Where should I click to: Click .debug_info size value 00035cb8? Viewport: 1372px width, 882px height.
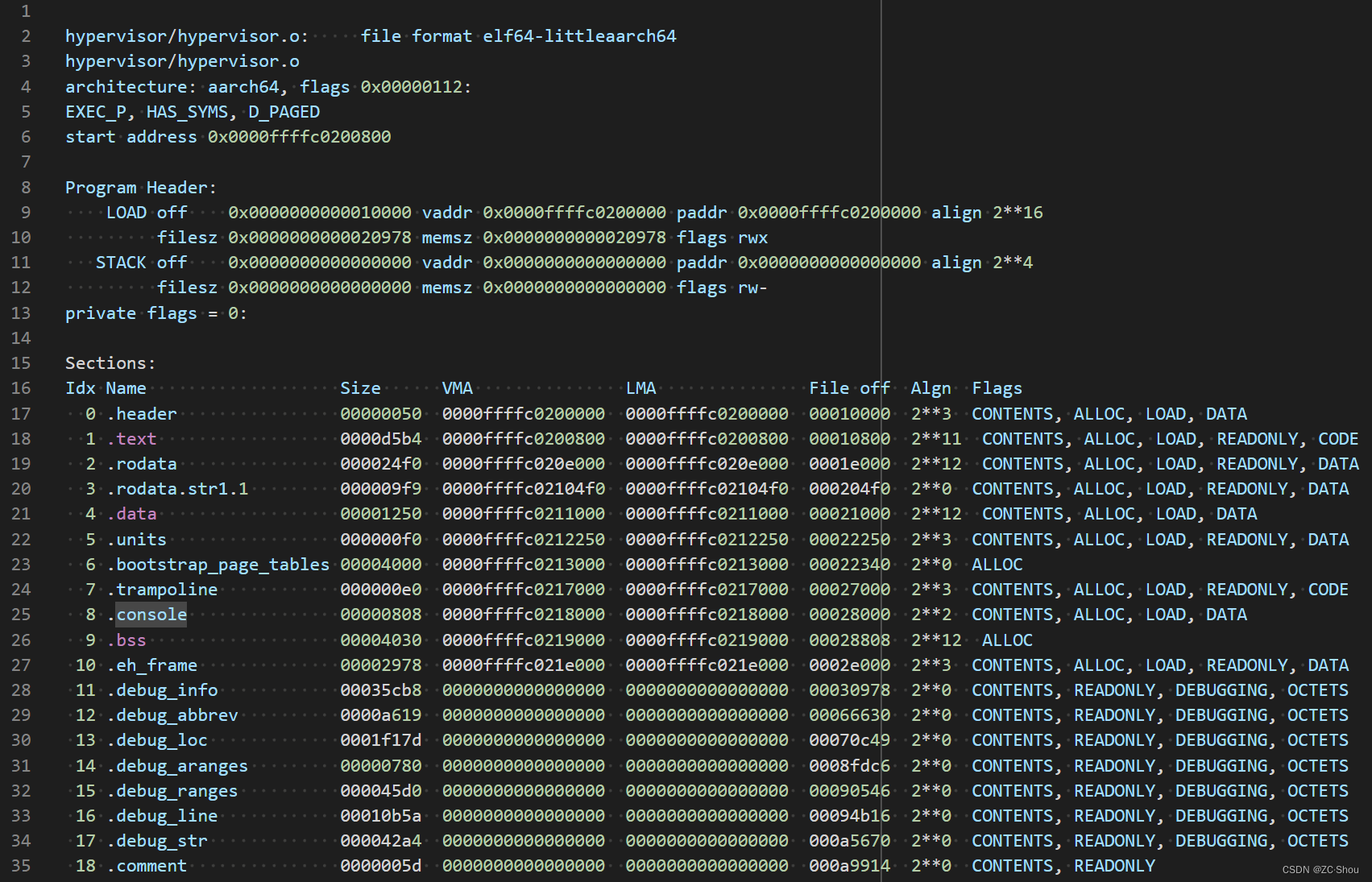coord(380,689)
